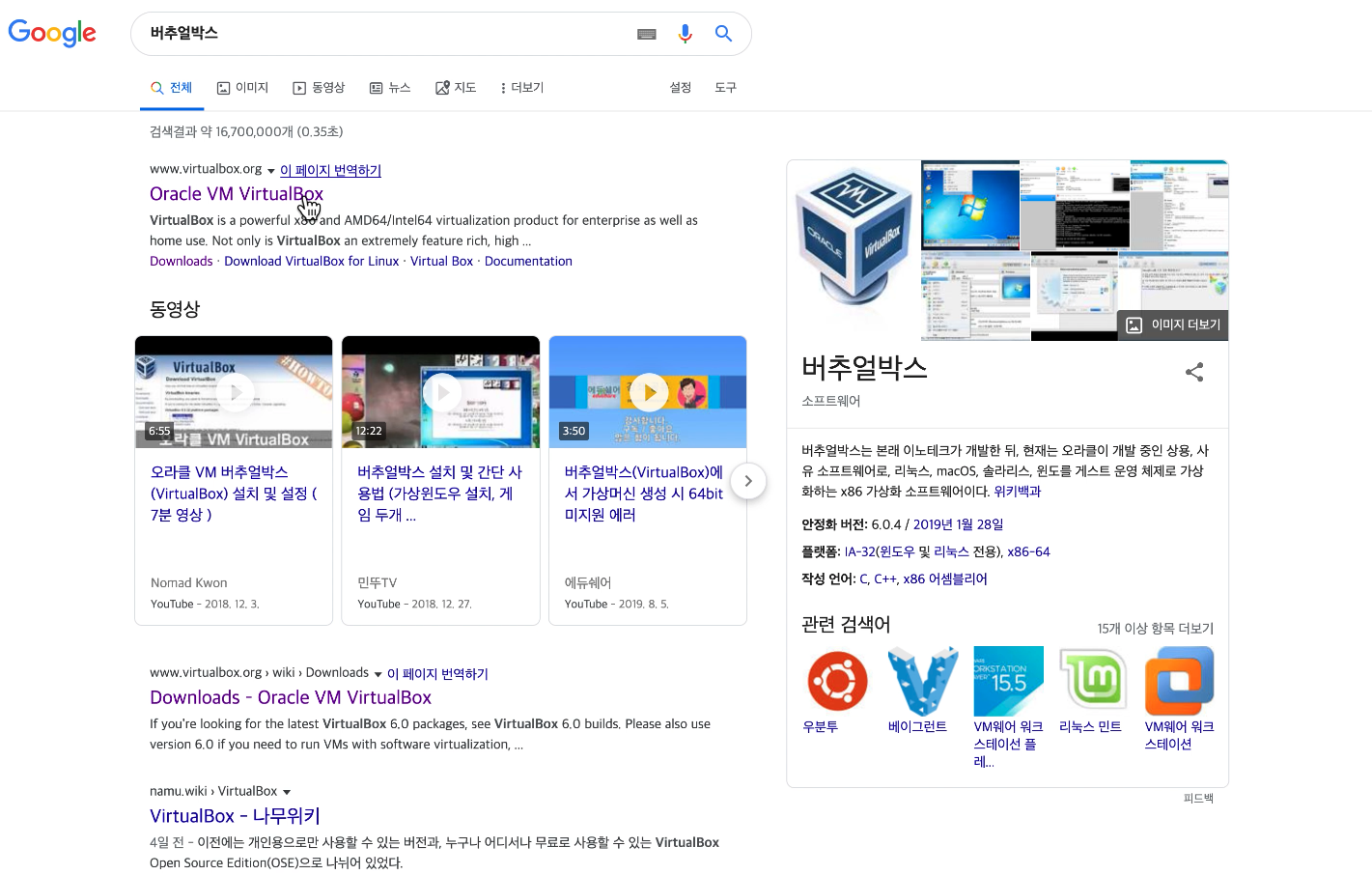1372x875 pixels.
Task: Open the x86-64 platform link
Action: (1028, 552)
